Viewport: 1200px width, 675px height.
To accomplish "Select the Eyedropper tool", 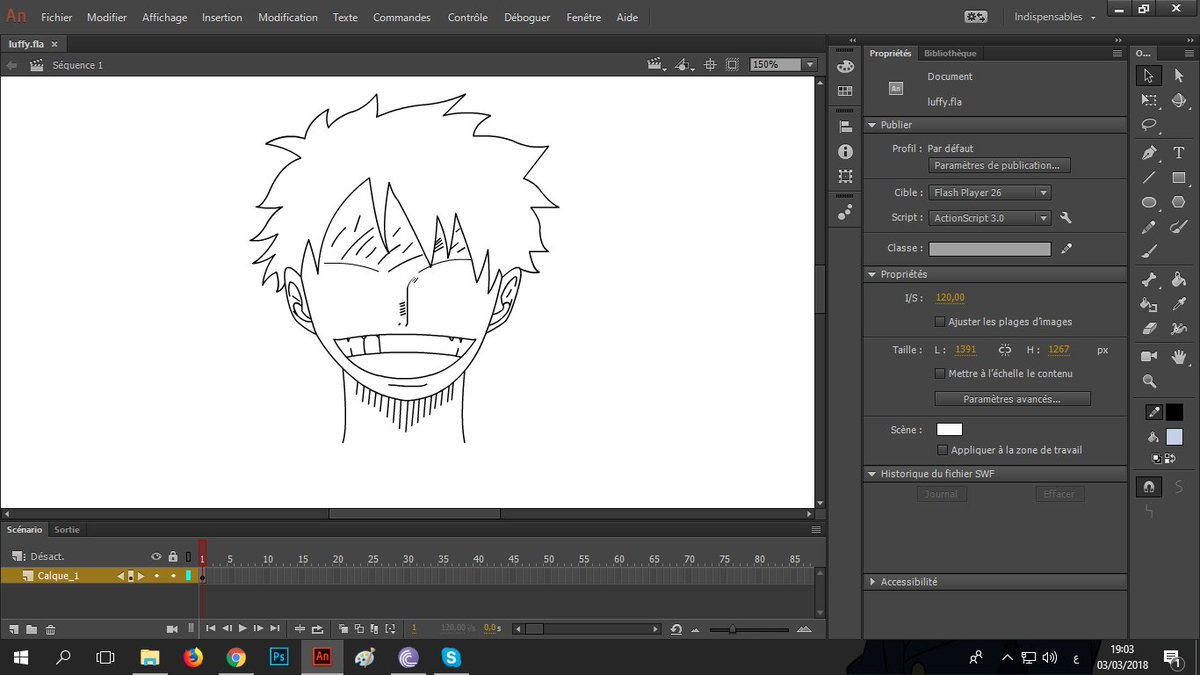I will click(1179, 304).
